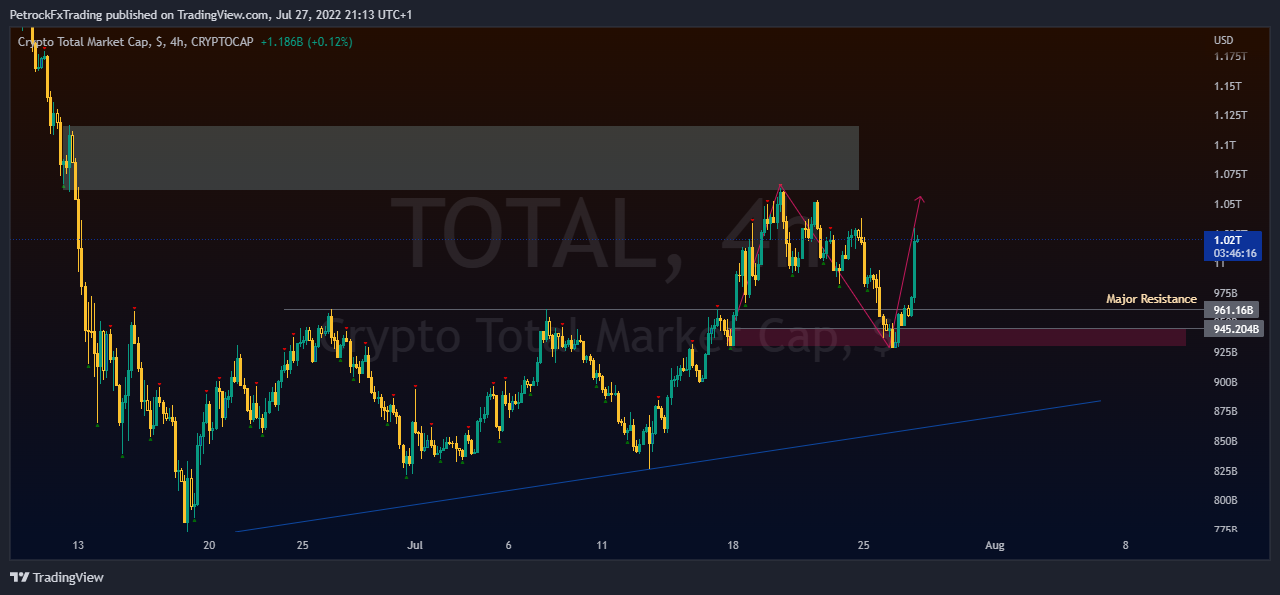
Task: Open the USD currency label on the price axis
Action: pyautogui.click(x=1223, y=40)
